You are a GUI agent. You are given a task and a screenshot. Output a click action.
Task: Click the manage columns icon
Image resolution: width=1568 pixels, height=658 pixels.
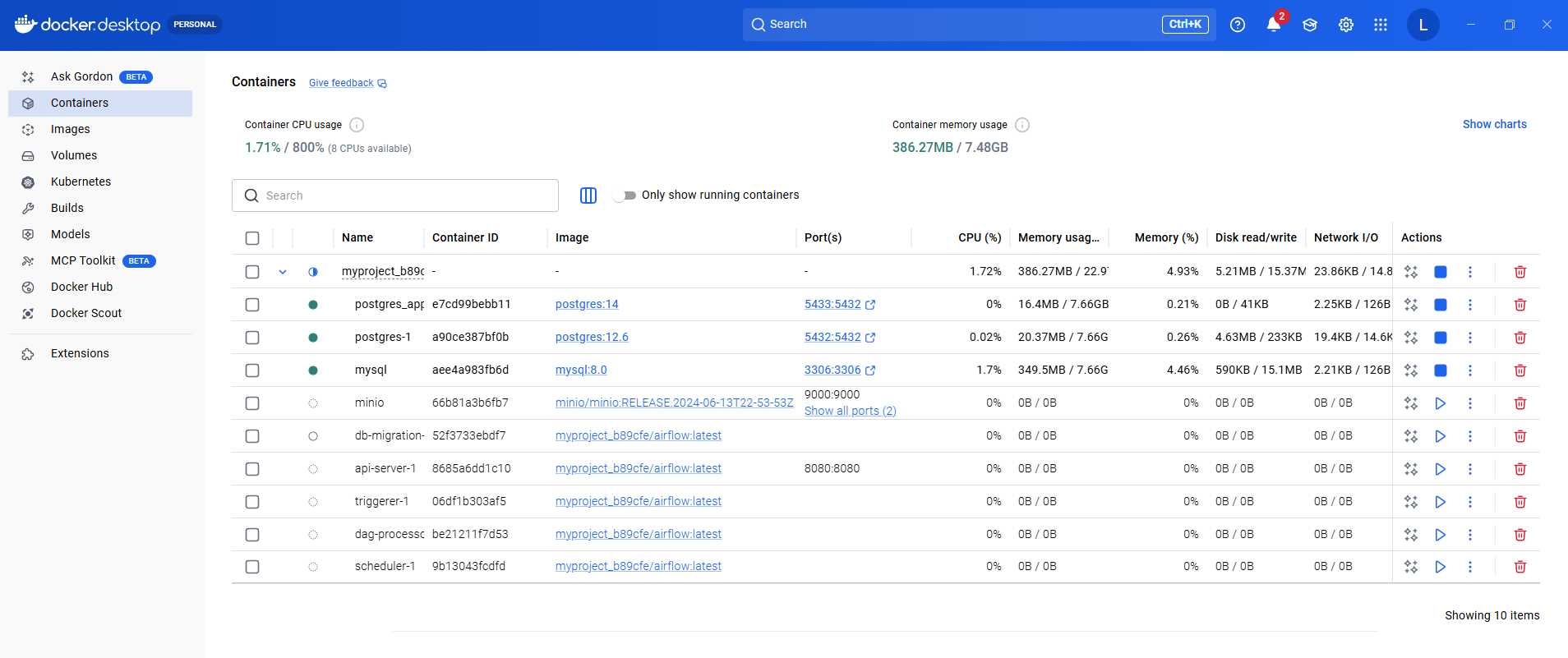point(588,196)
